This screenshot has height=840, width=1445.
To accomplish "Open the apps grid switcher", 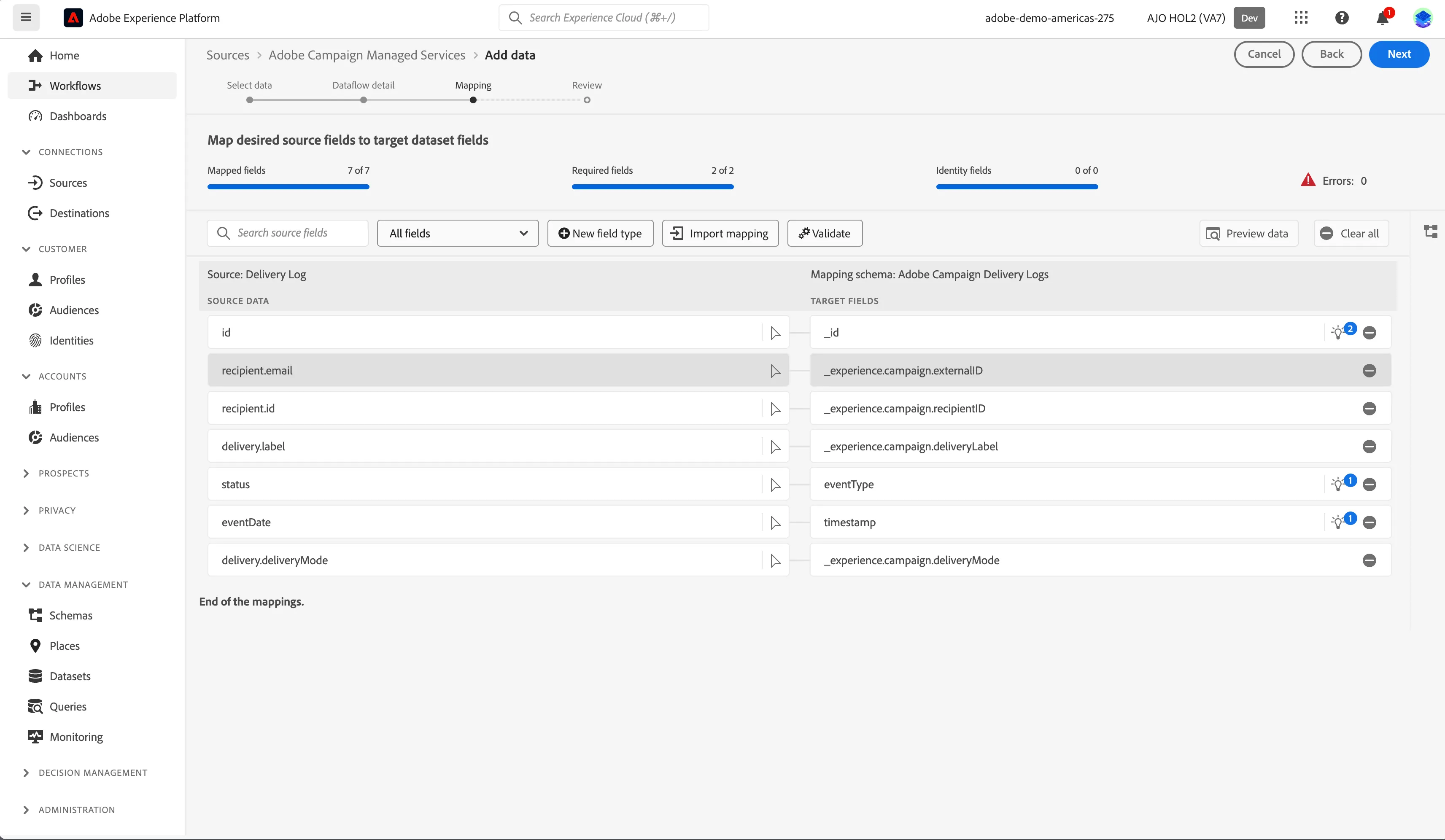I will click(1301, 17).
